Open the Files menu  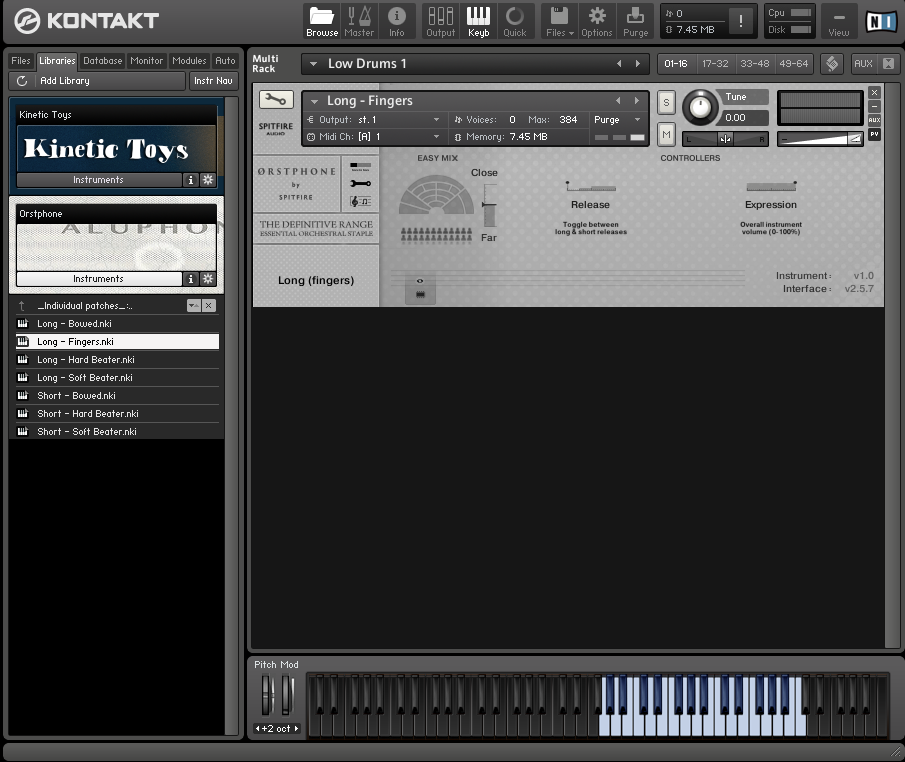coord(560,21)
